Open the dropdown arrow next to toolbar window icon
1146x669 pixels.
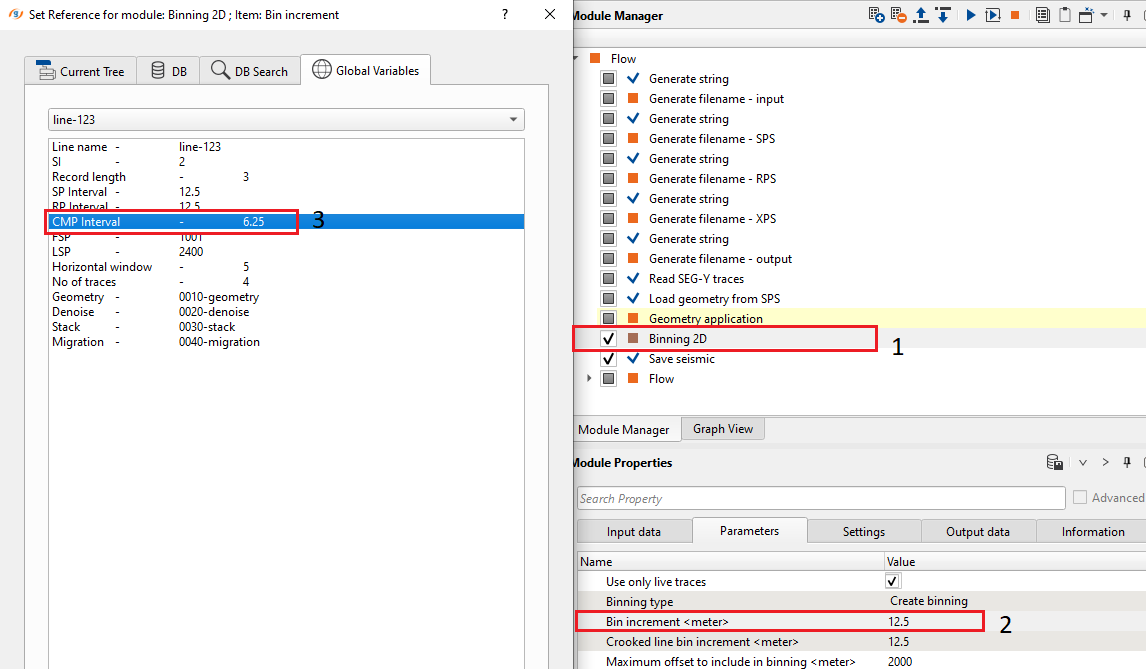point(1104,15)
